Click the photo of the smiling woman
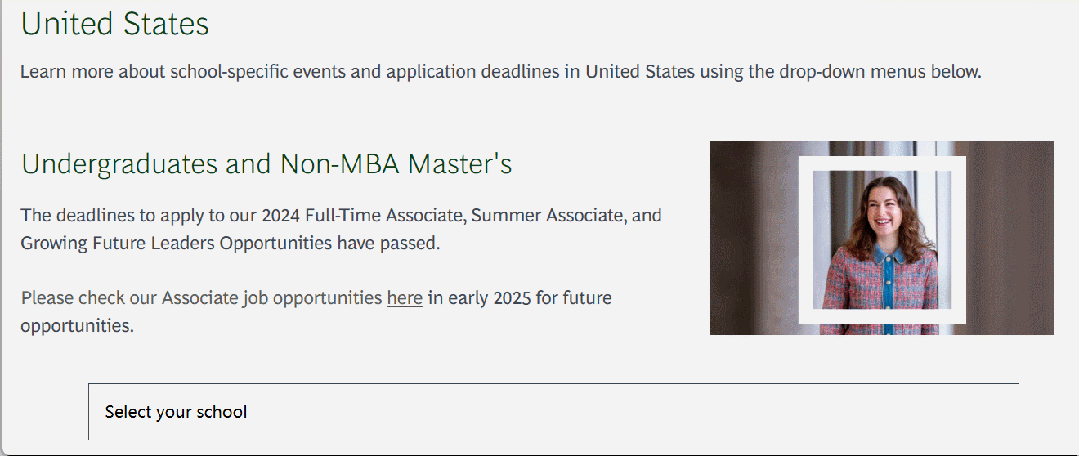Viewport: 1079px width, 456px height. coord(882,238)
